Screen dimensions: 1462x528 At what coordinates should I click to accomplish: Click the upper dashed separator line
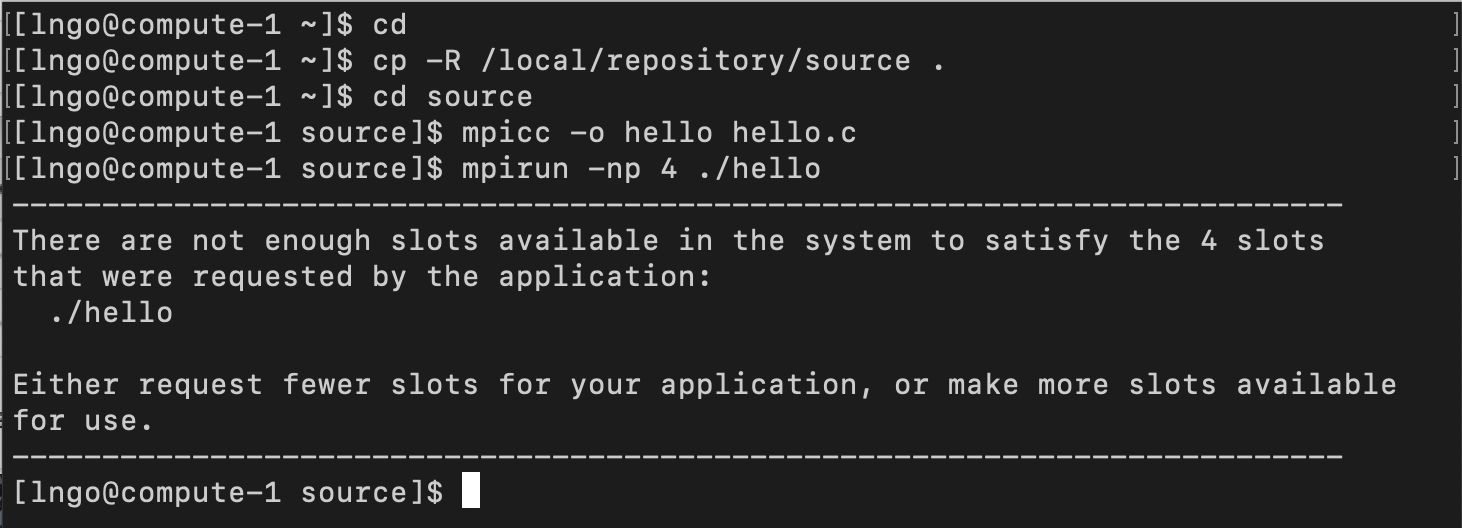click(677, 205)
